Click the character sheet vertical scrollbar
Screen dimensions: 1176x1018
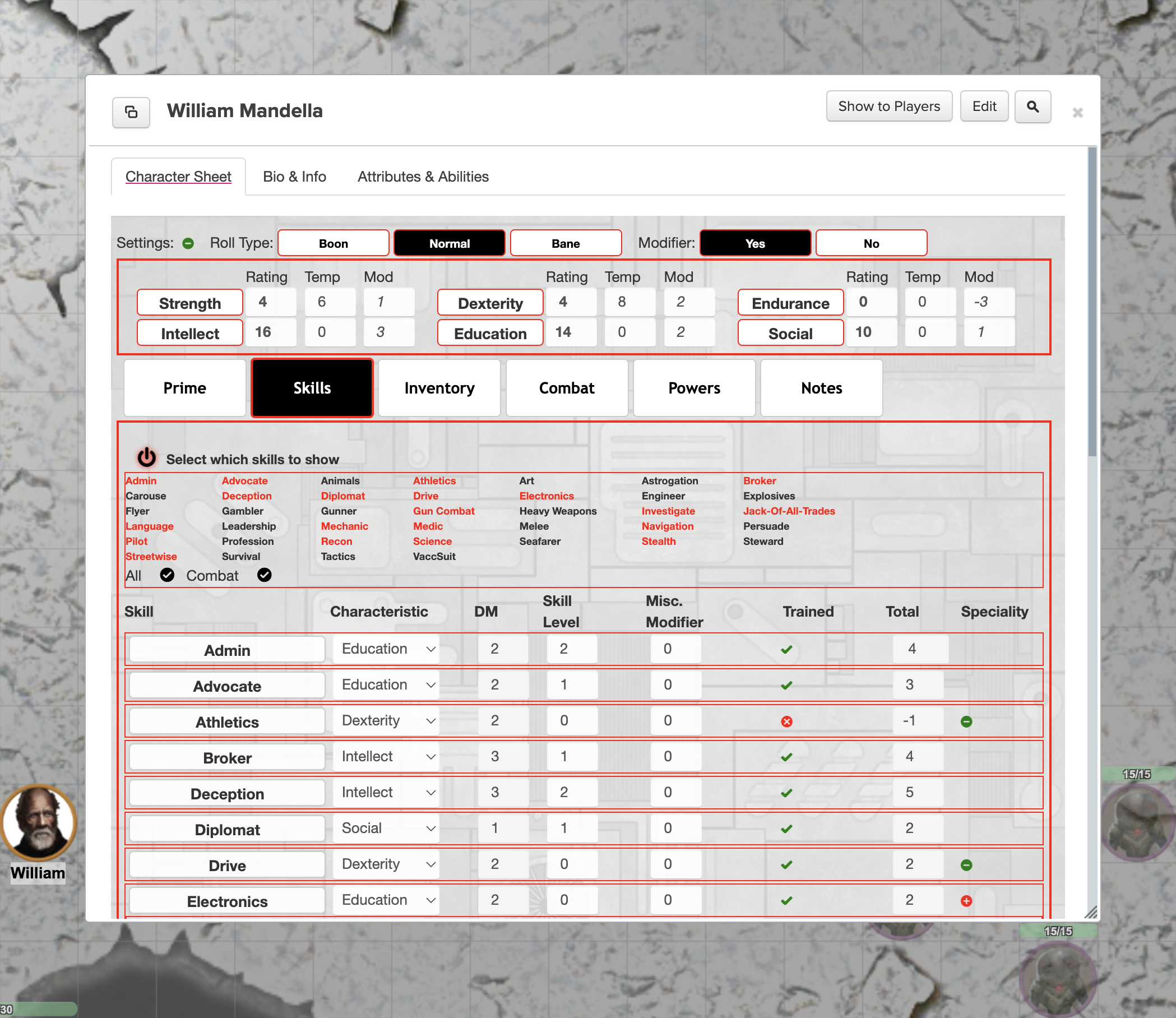1092,301
